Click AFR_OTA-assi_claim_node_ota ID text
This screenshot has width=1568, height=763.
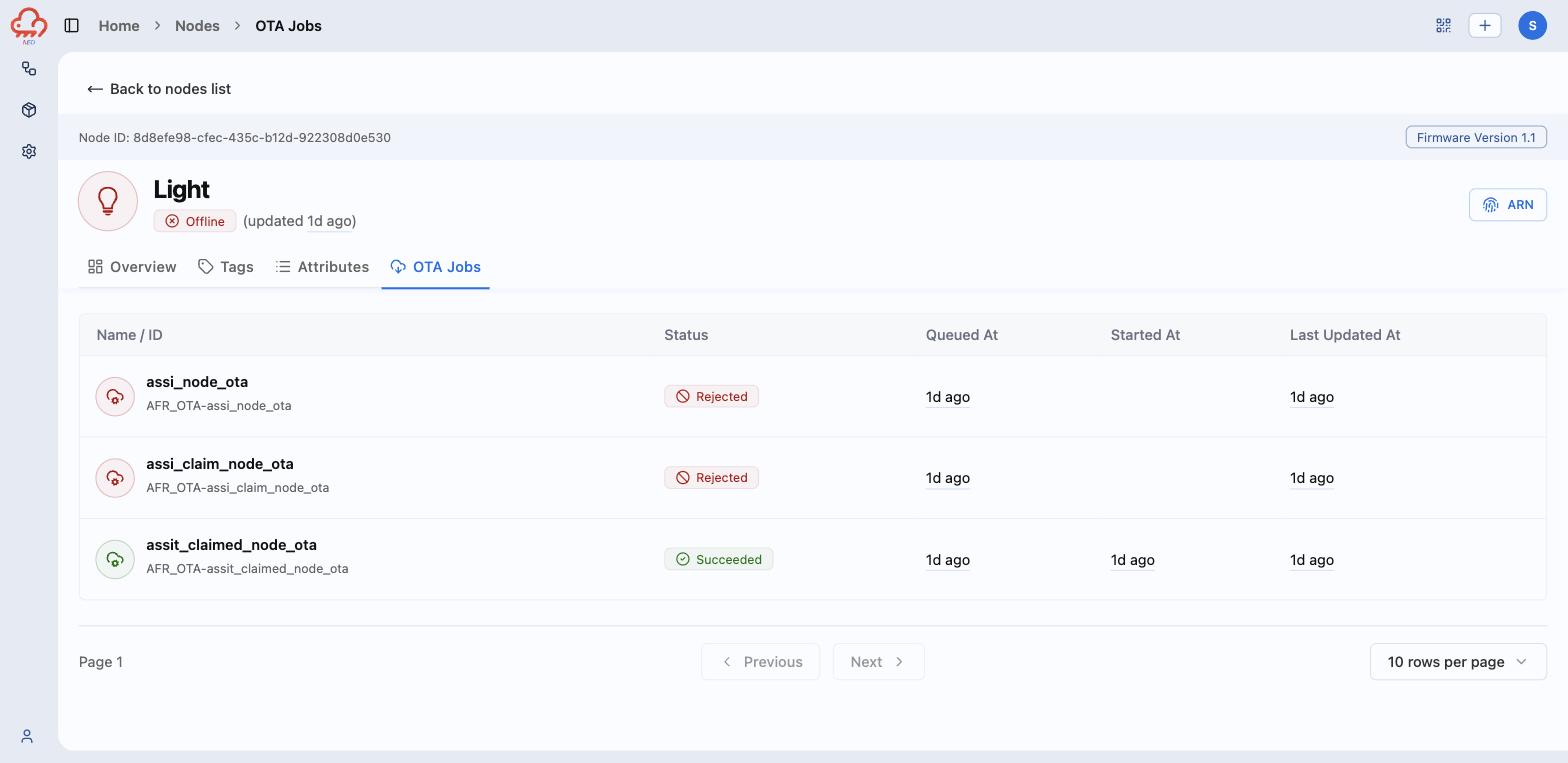(238, 488)
